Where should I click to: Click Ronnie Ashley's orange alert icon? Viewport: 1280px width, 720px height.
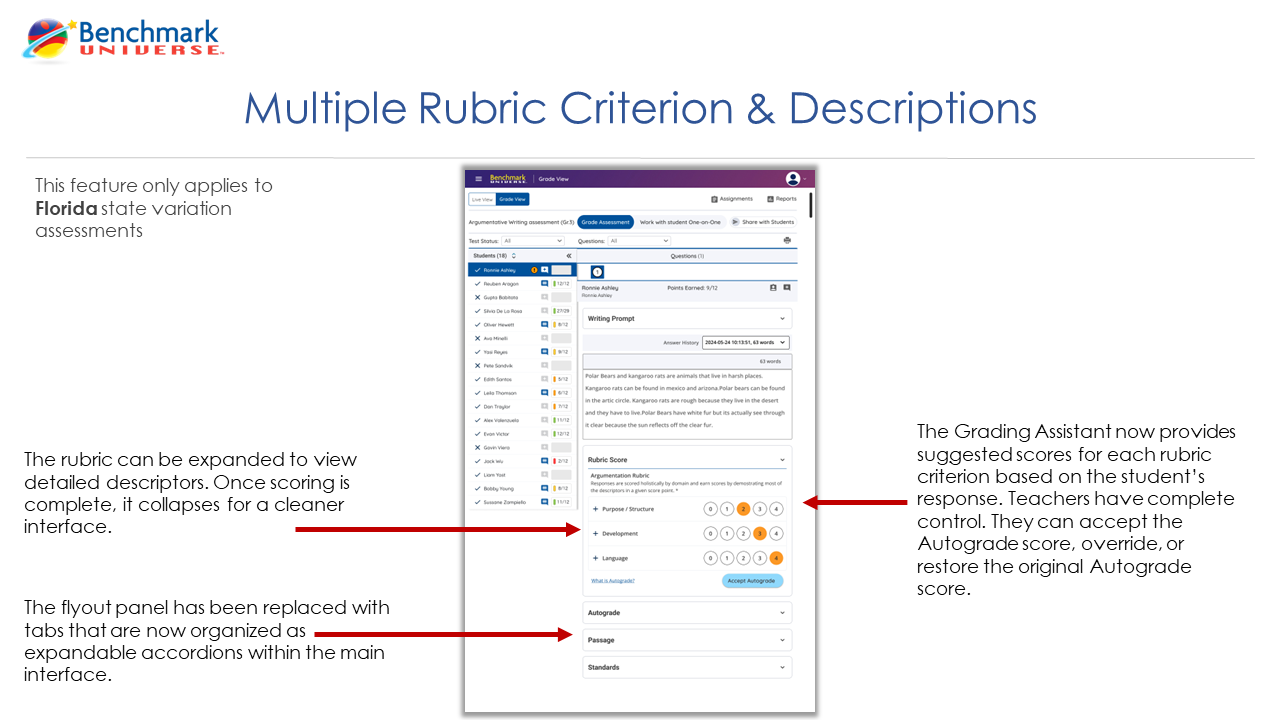[x=534, y=270]
